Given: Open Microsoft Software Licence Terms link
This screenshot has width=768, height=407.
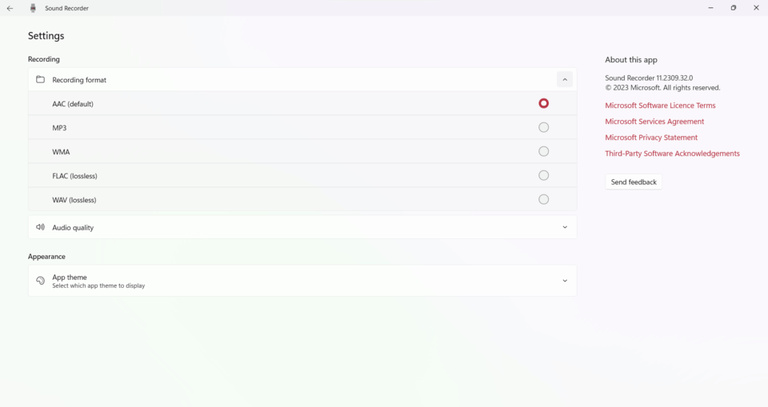Looking at the screenshot, I should pos(660,105).
